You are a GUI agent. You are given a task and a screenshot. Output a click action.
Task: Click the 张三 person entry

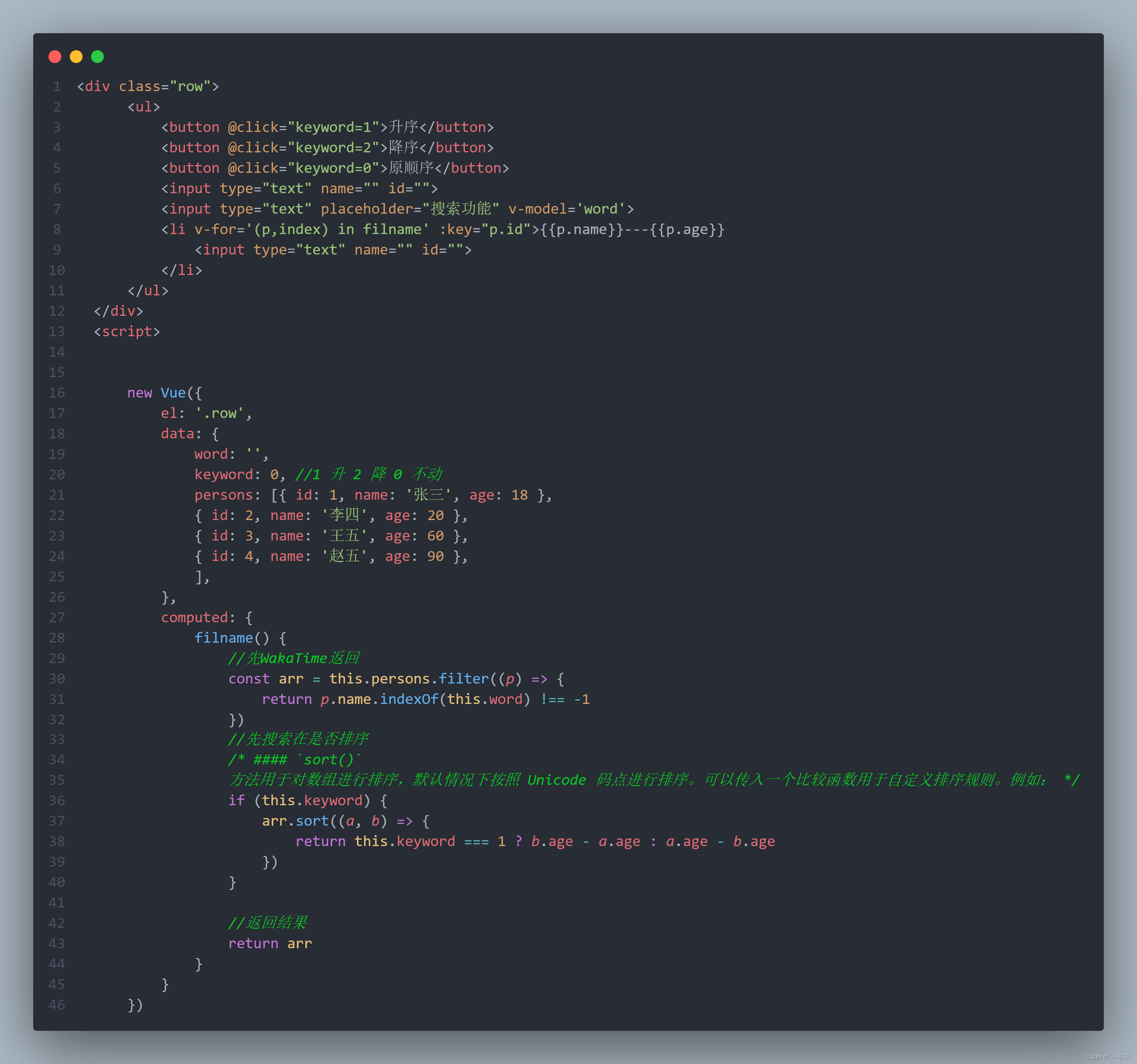429,495
